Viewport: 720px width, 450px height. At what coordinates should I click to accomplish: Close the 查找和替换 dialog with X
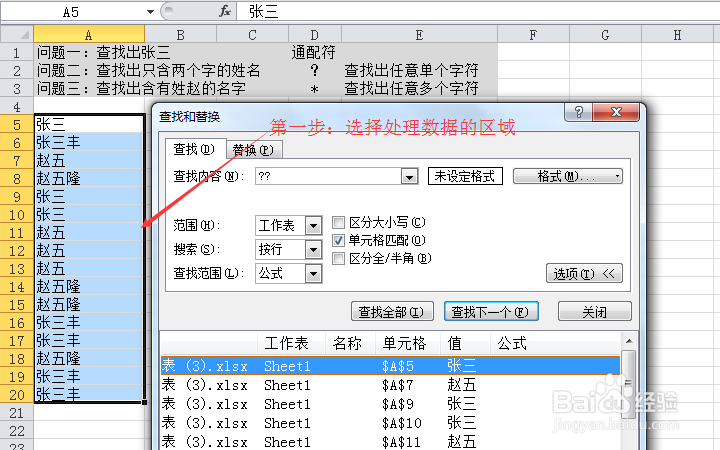tap(616, 112)
